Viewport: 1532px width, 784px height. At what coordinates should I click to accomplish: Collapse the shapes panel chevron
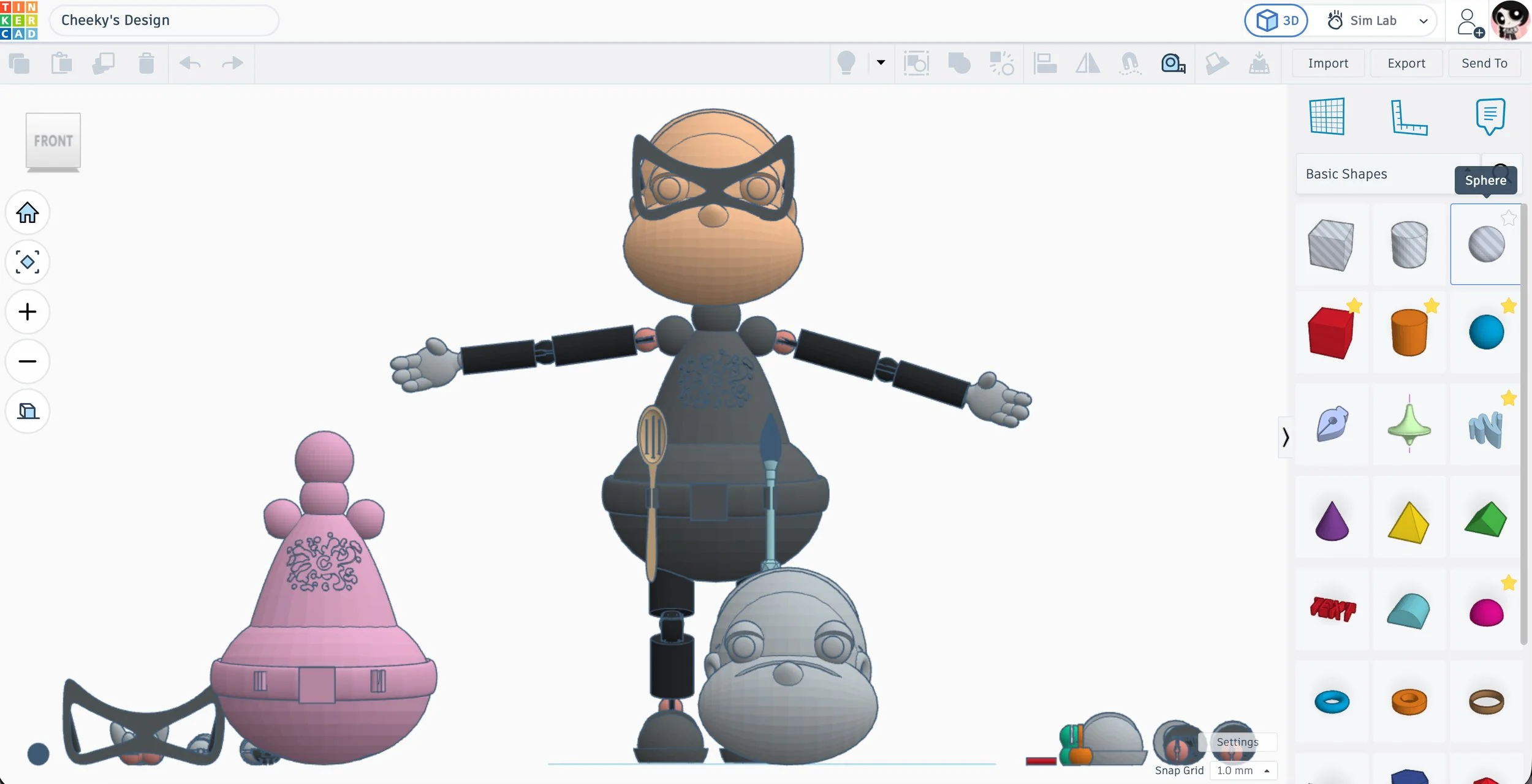coord(1286,437)
